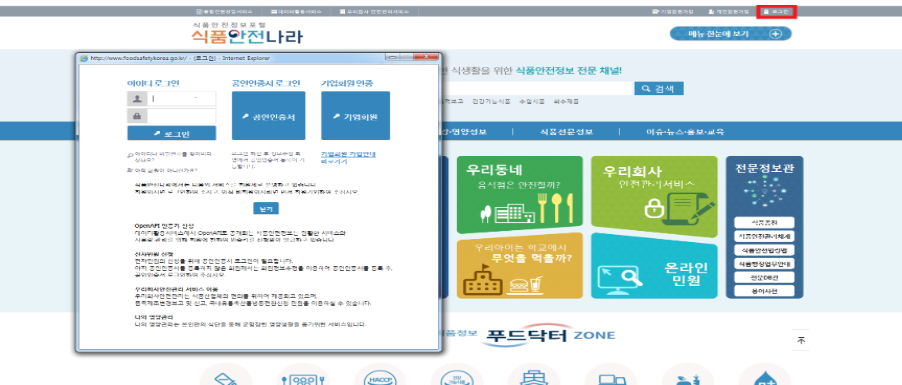
Task: Open 우리회사 안전관리서비스 in the top bar
Action: point(374,12)
